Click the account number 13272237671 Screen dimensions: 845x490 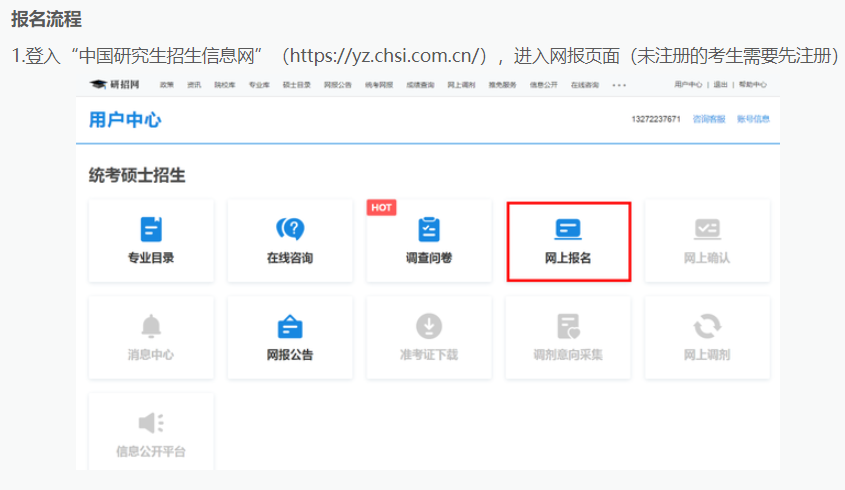click(x=656, y=119)
